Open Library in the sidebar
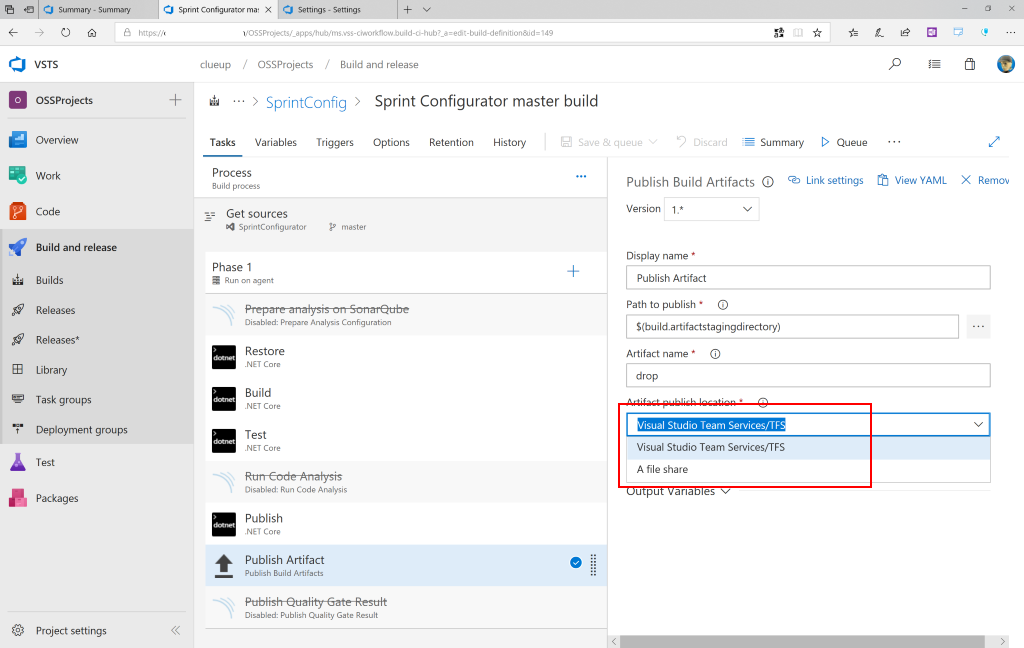1024x648 pixels. (x=51, y=370)
